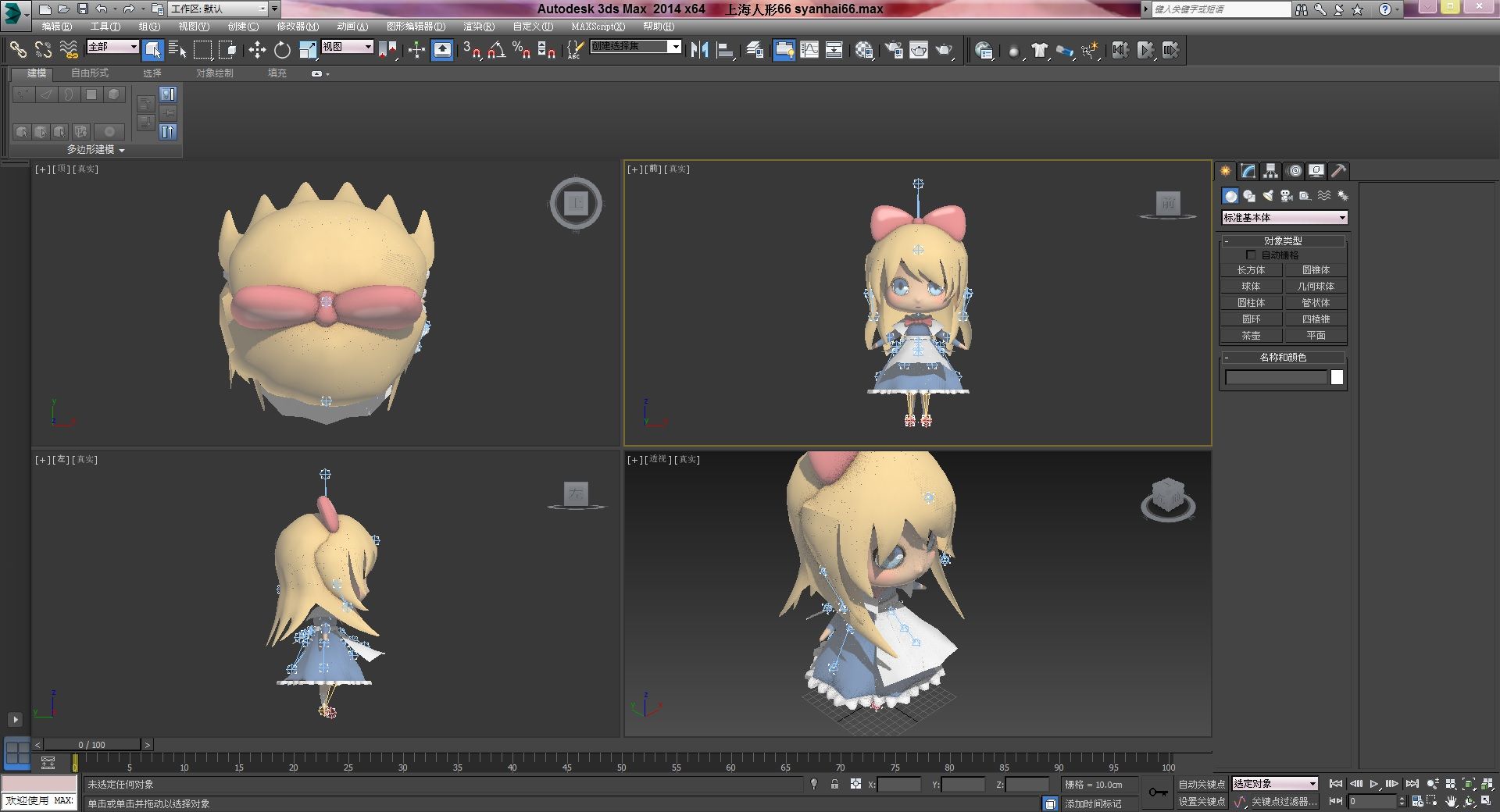This screenshot has width=1500, height=812.
Task: Click Edit Named Selection Sets icon
Action: pos(574,50)
